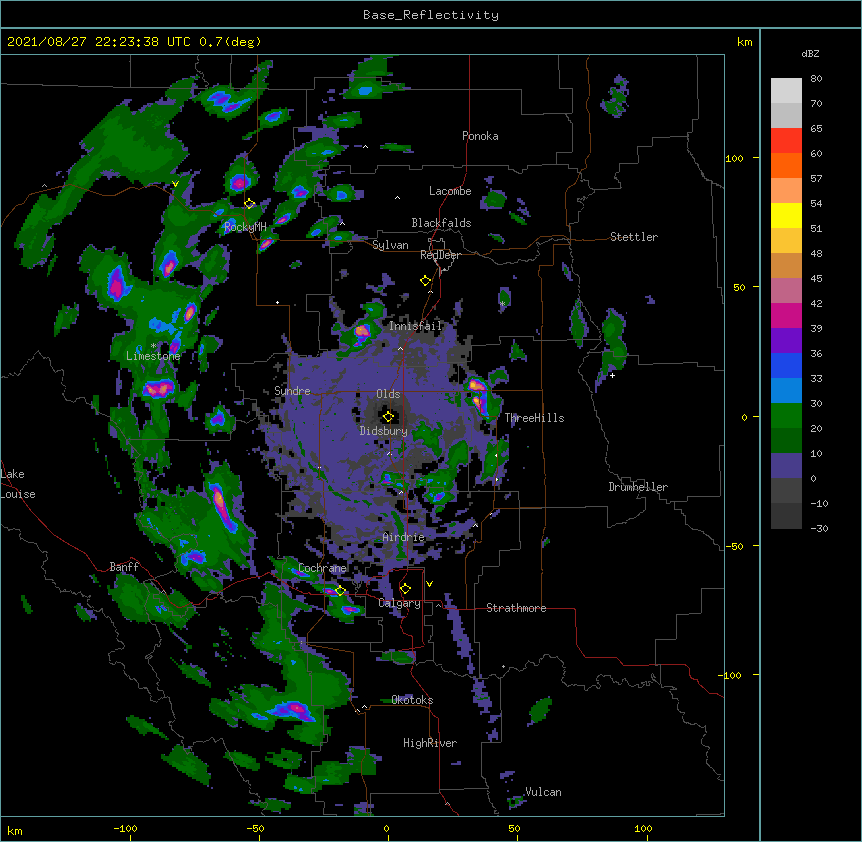862x842 pixels.
Task: Select the Vulcan label
Action: 543,792
